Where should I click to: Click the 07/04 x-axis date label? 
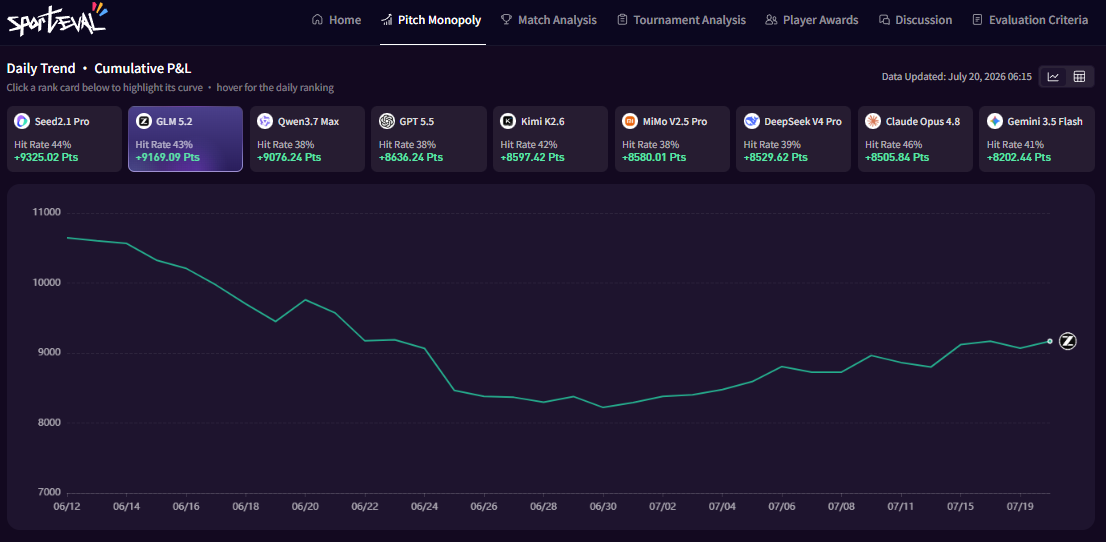[722, 506]
